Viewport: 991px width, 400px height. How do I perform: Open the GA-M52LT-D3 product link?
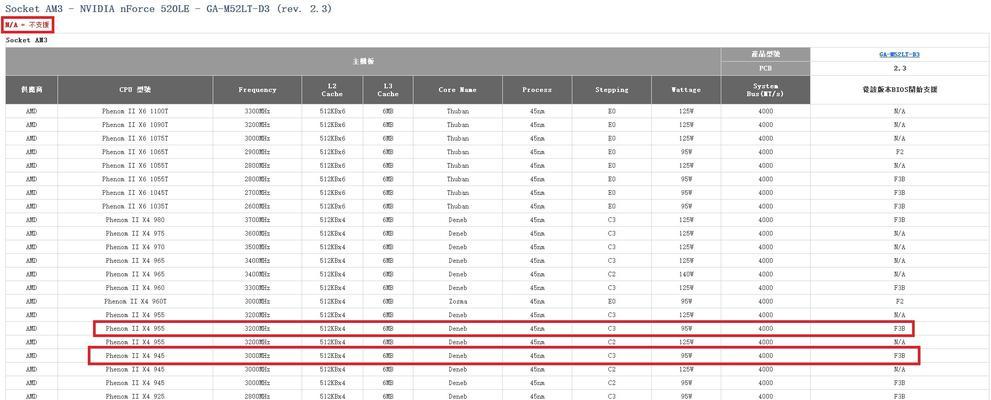[899, 54]
